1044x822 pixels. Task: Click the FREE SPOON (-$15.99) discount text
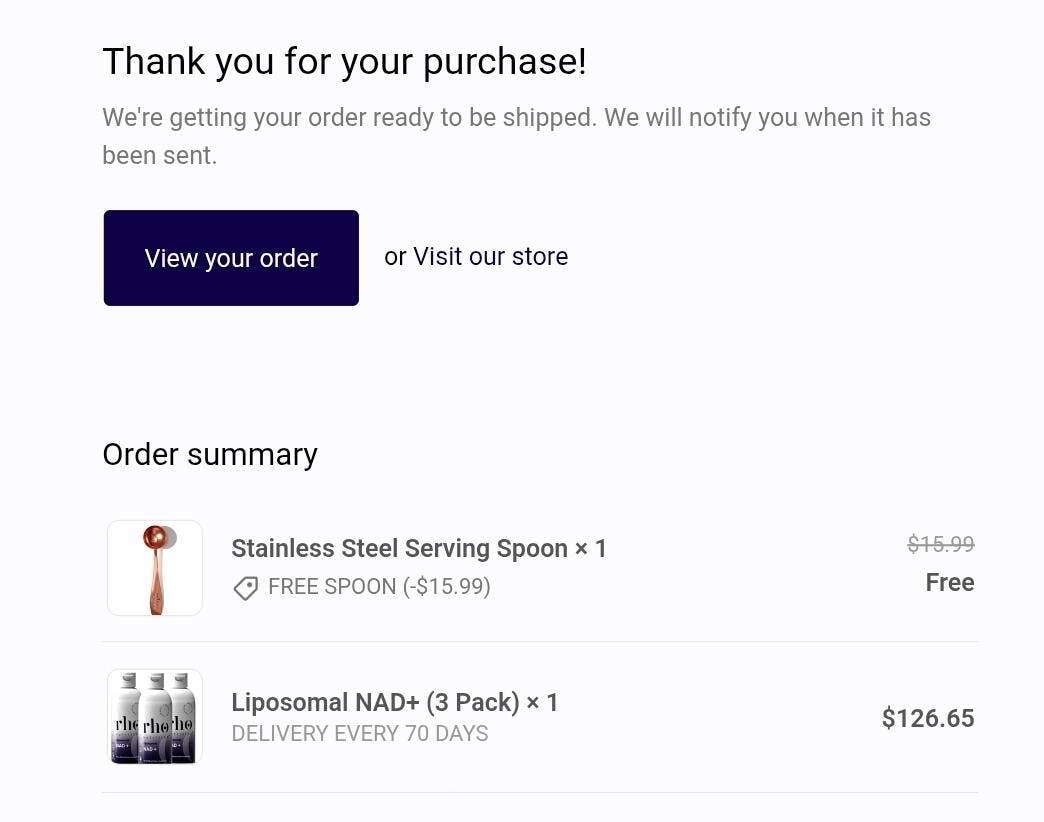coord(379,587)
